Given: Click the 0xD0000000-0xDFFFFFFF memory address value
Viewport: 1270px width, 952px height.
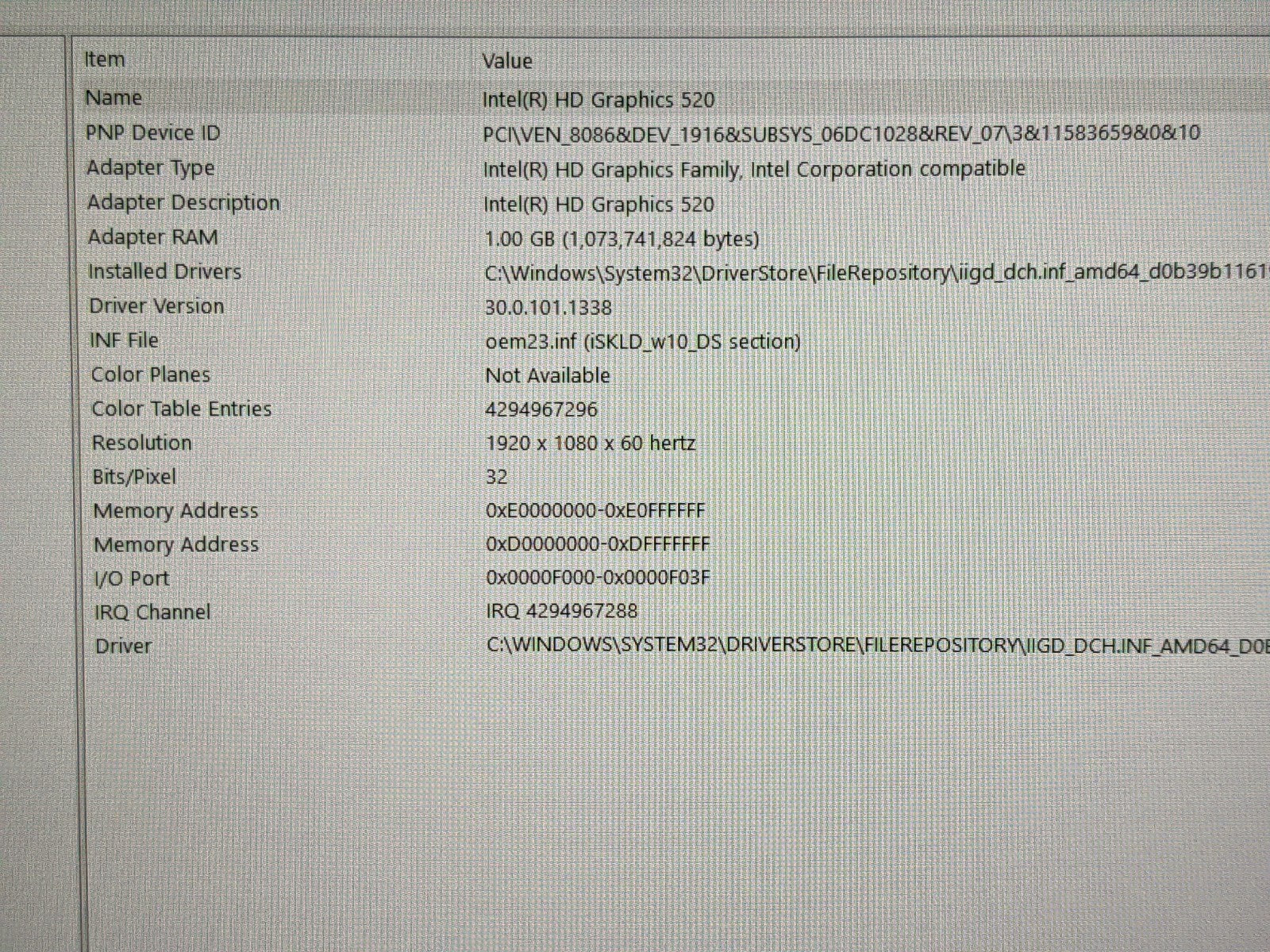Looking at the screenshot, I should pos(597,545).
